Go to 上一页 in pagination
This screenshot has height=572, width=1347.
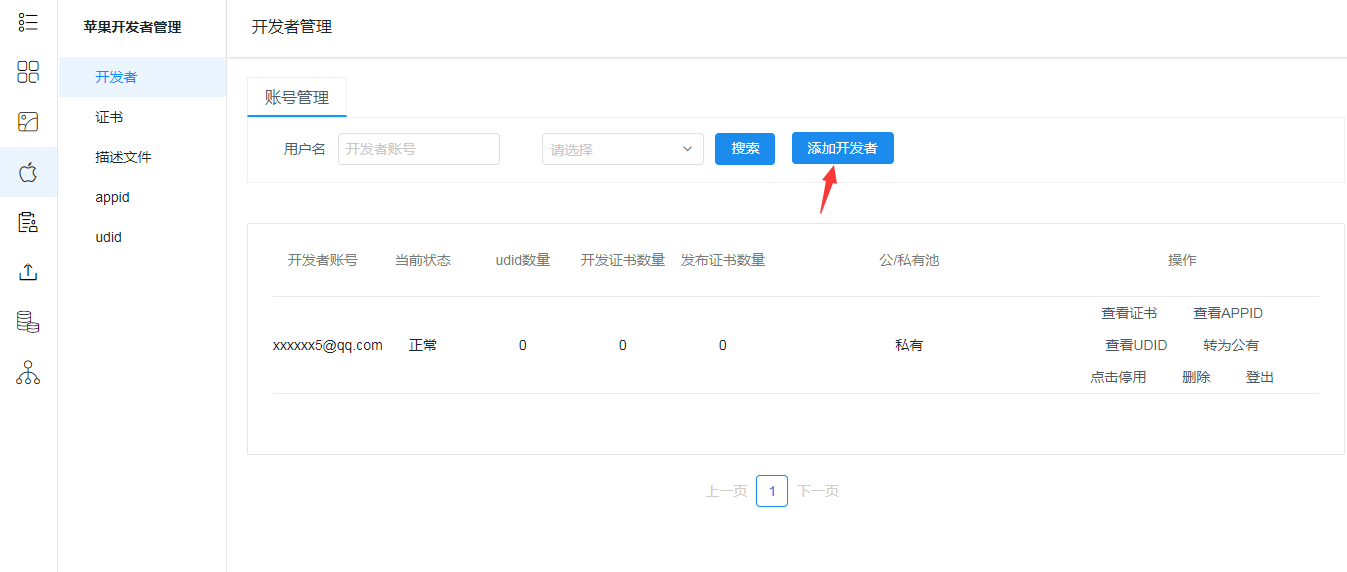point(727,491)
